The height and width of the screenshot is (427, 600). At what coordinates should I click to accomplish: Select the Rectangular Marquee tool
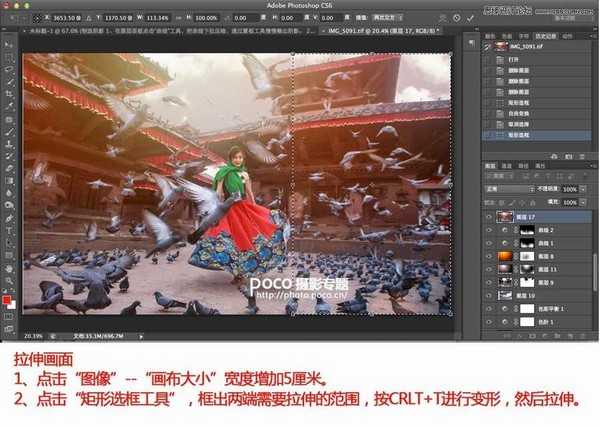[x=9, y=58]
